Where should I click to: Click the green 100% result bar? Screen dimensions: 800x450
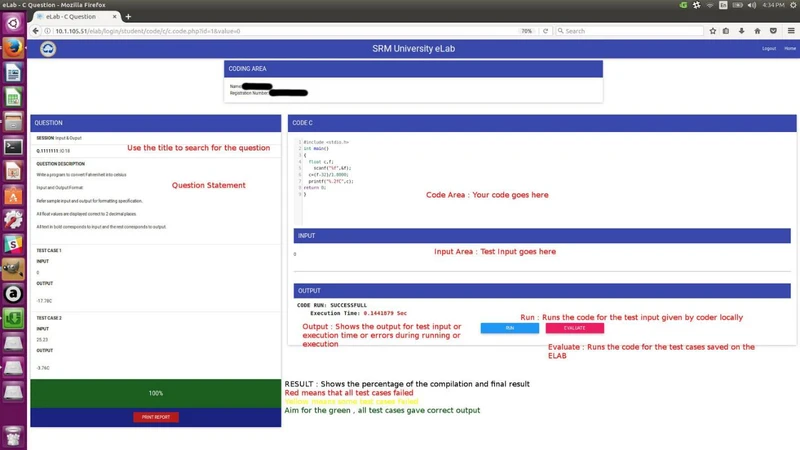tap(155, 393)
